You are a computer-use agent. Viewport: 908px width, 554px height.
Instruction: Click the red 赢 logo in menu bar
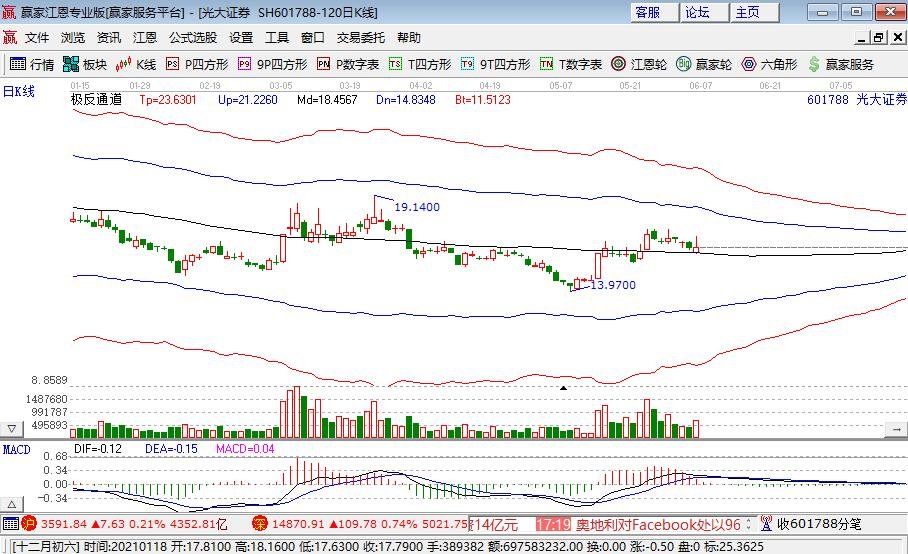click(10, 38)
